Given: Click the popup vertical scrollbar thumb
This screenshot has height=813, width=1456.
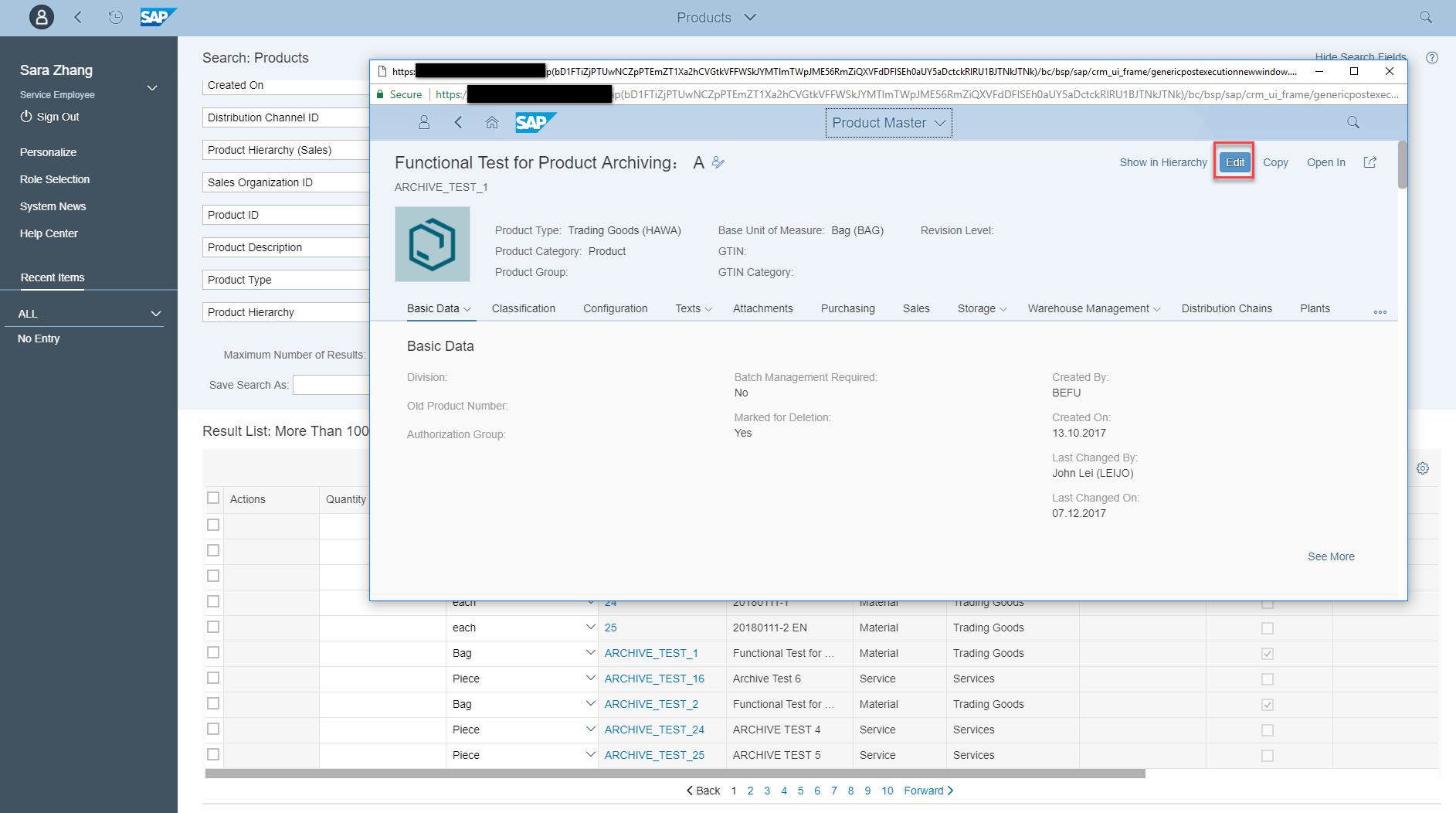Looking at the screenshot, I should click(1402, 165).
